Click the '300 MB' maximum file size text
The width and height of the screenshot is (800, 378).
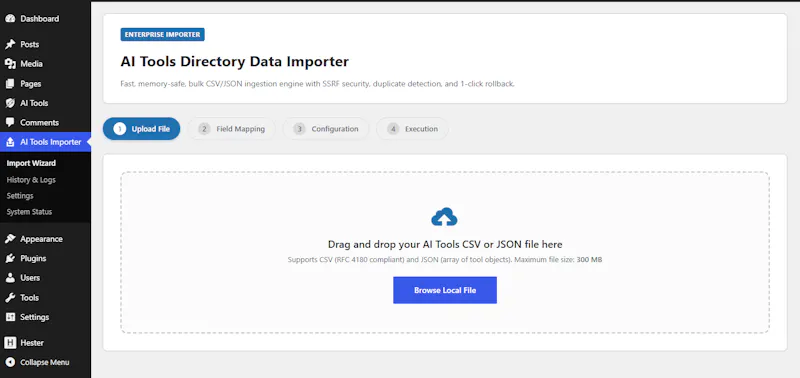[589, 260]
